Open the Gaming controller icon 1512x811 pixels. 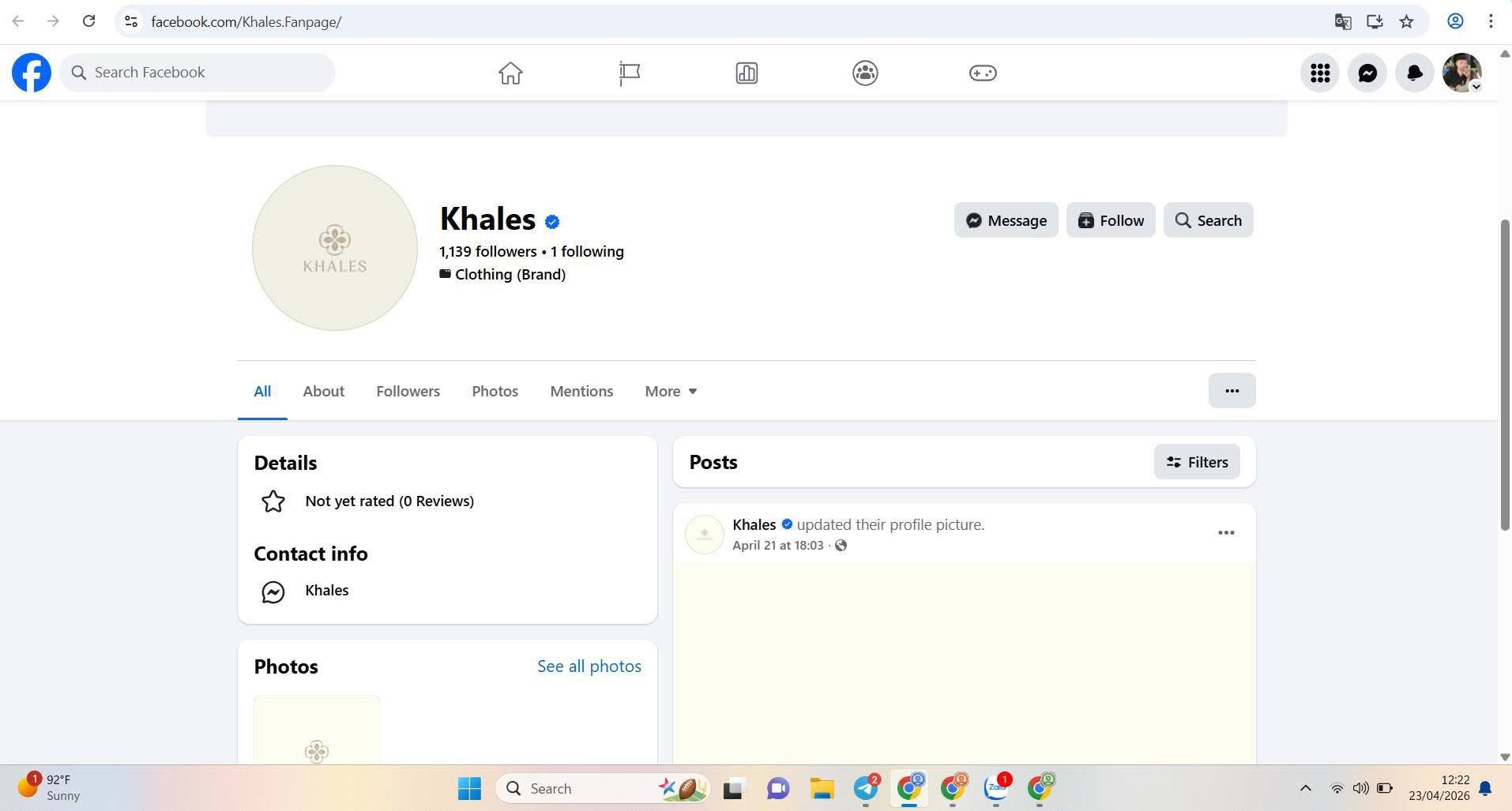[983, 73]
